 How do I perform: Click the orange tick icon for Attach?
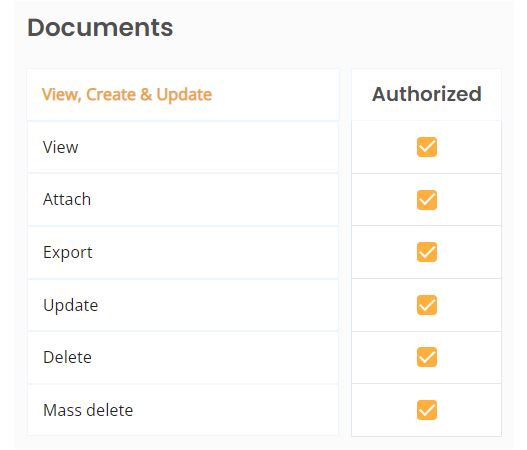(x=427, y=200)
